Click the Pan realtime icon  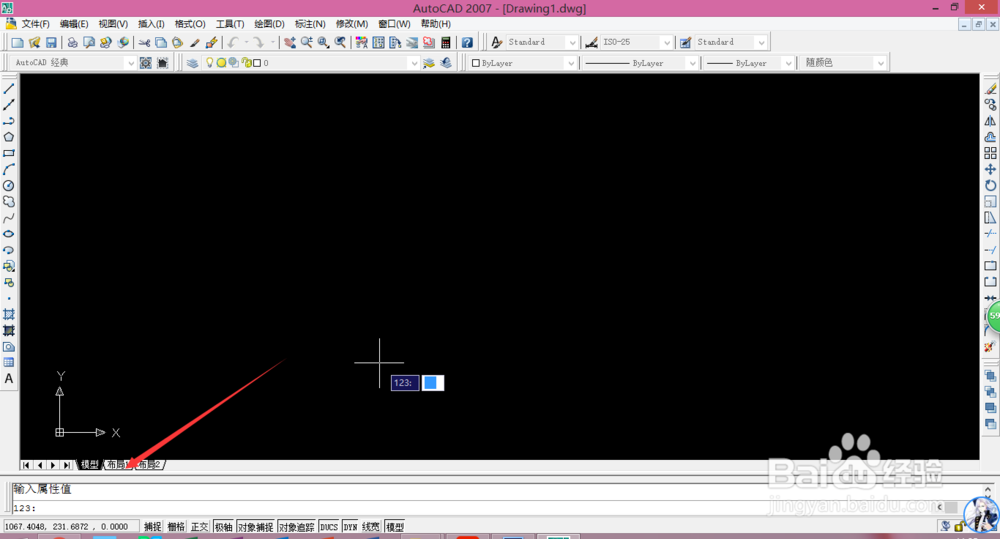[x=290, y=43]
